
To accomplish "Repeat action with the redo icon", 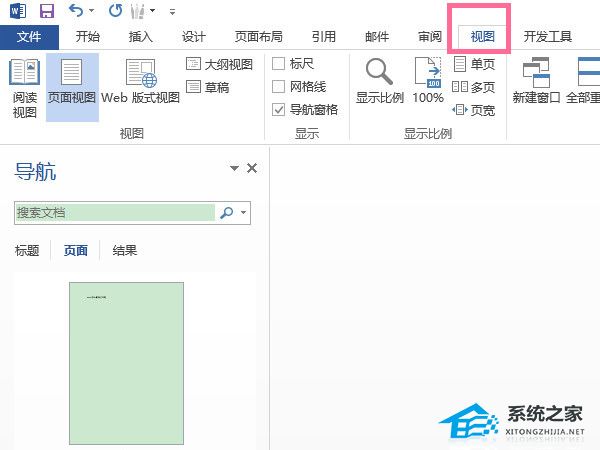I will 115,11.
